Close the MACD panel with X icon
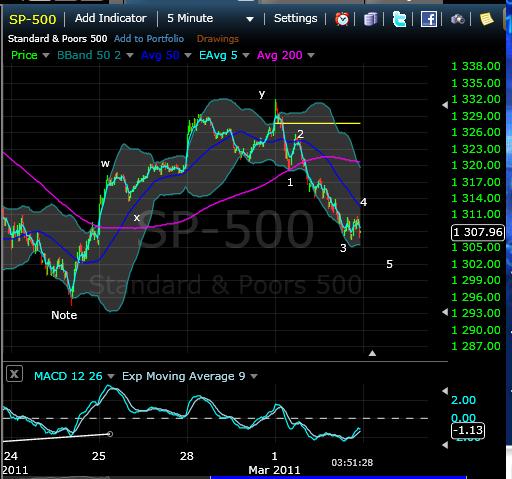Image resolution: width=512 pixels, height=479 pixels. (14, 374)
